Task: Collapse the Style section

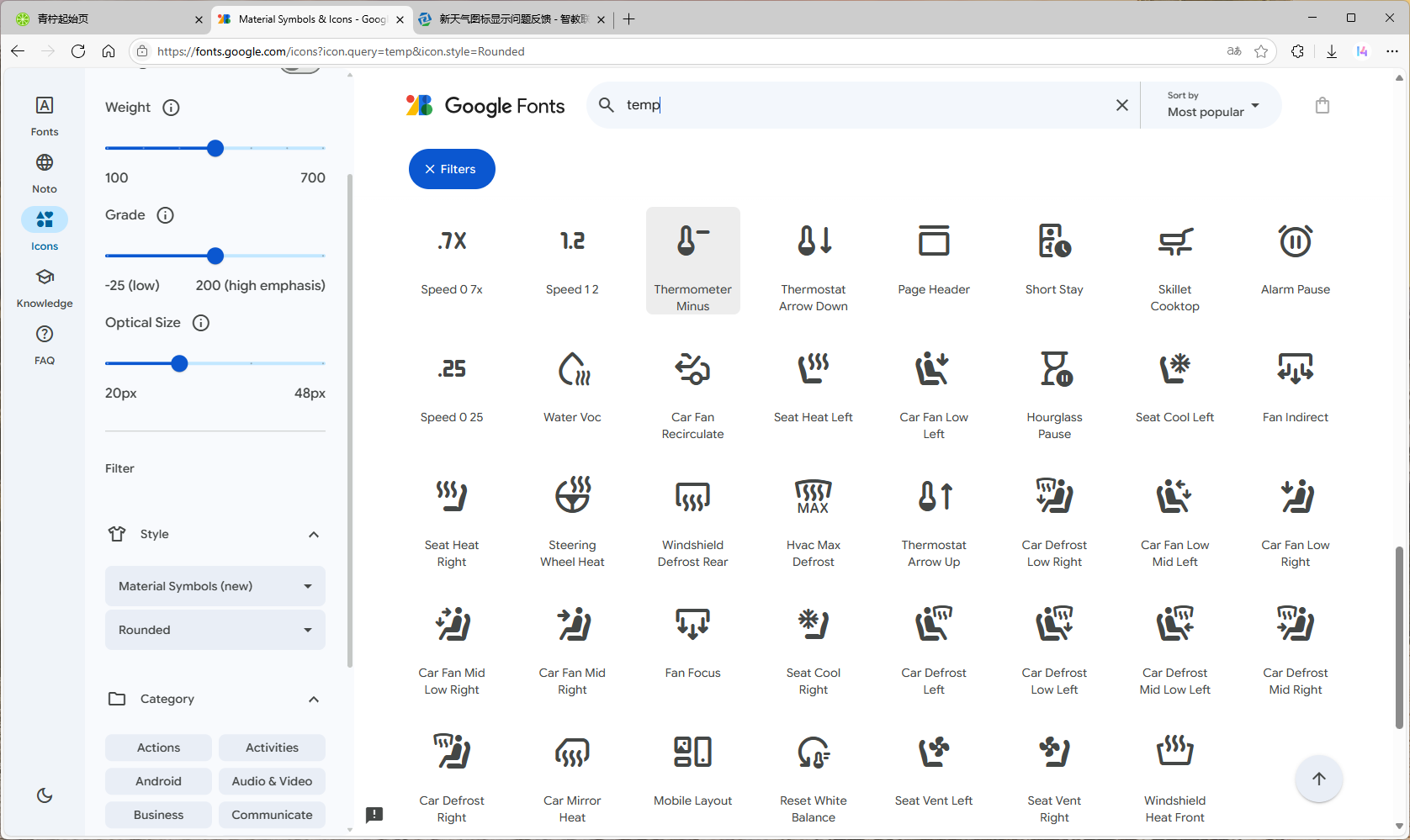Action: (x=314, y=534)
